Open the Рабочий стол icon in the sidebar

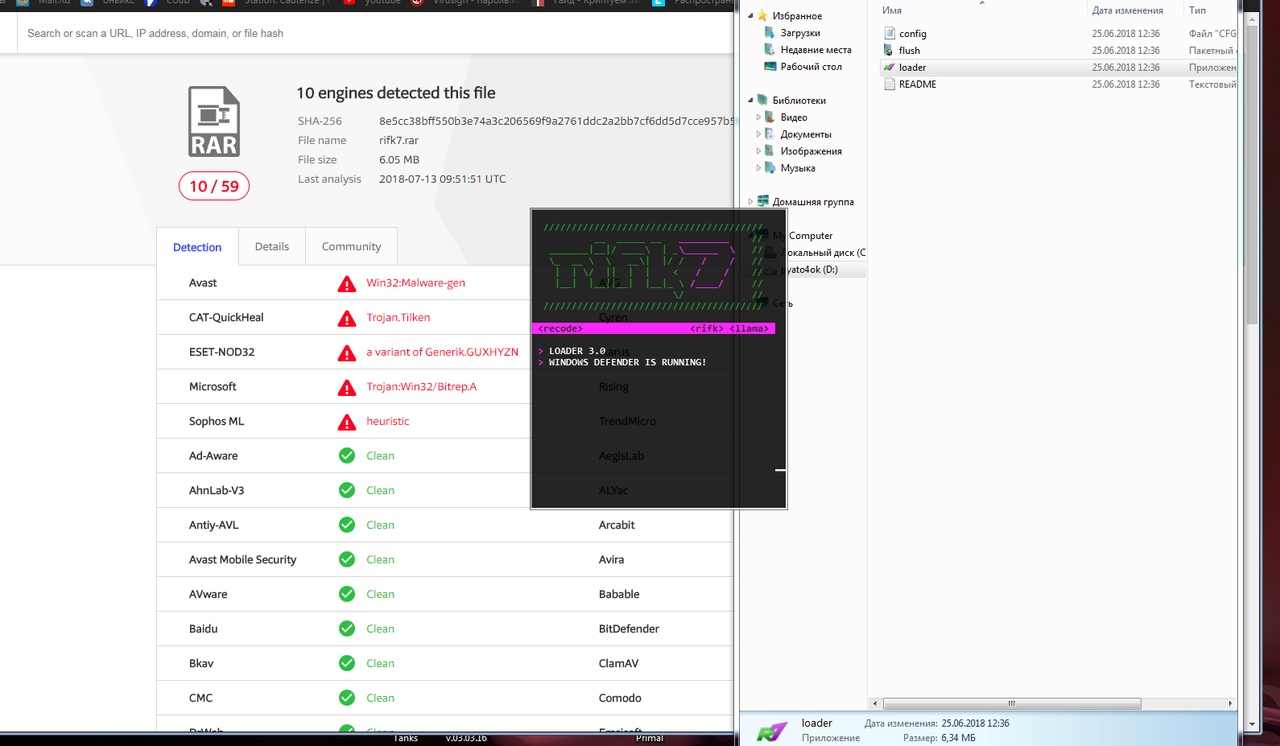[770, 67]
